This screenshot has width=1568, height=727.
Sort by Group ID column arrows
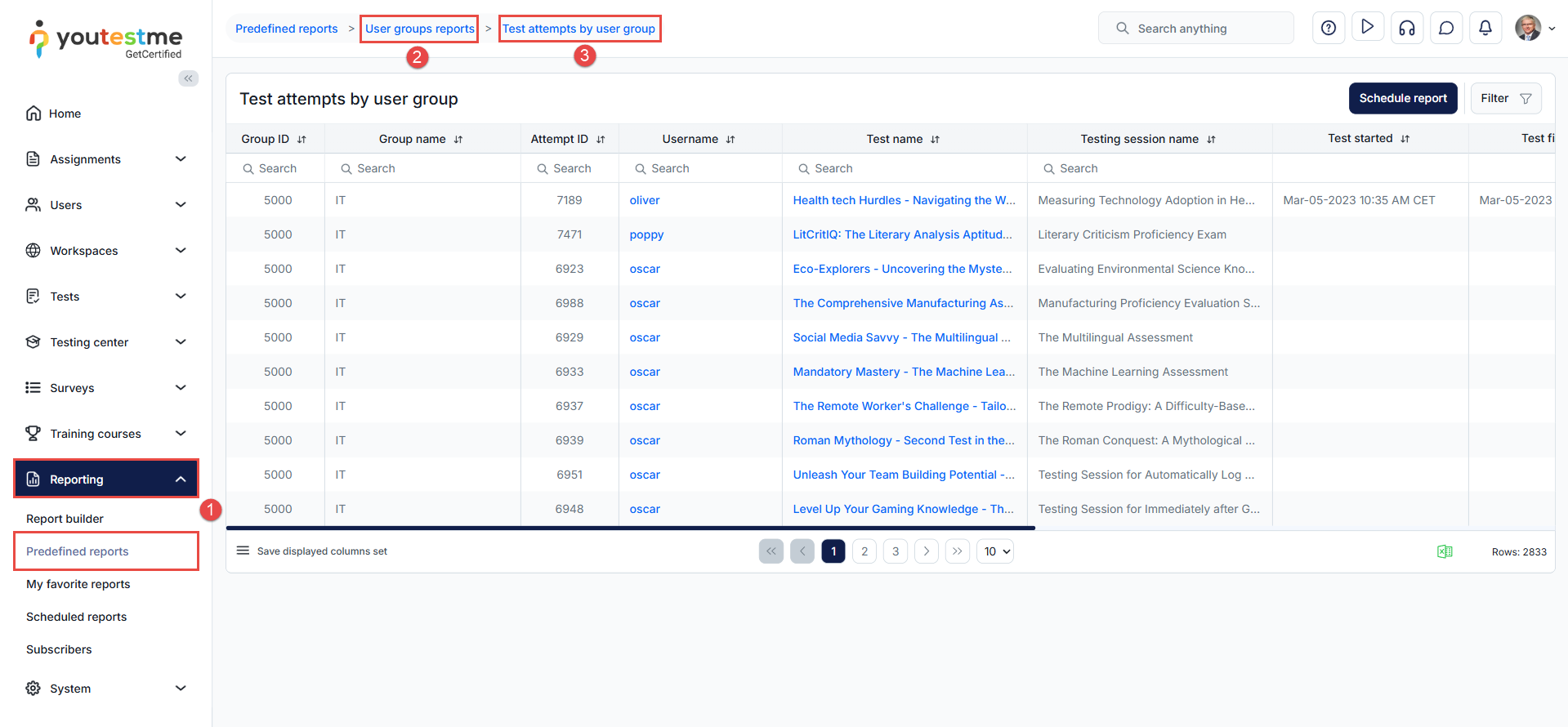point(302,140)
